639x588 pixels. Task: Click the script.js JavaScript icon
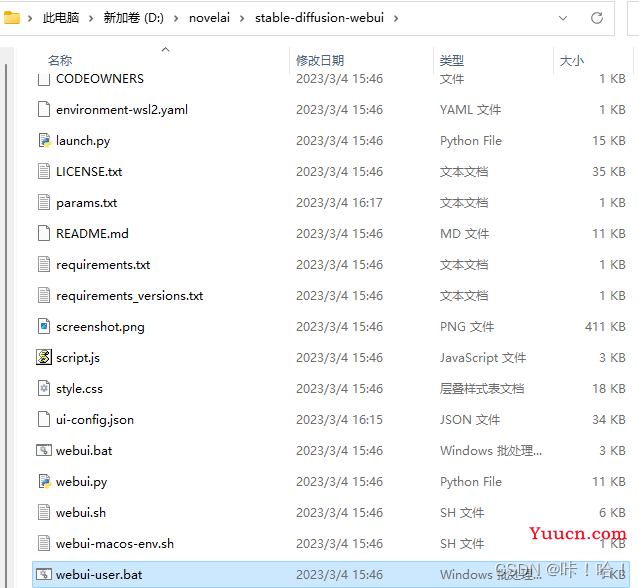tap(44, 357)
